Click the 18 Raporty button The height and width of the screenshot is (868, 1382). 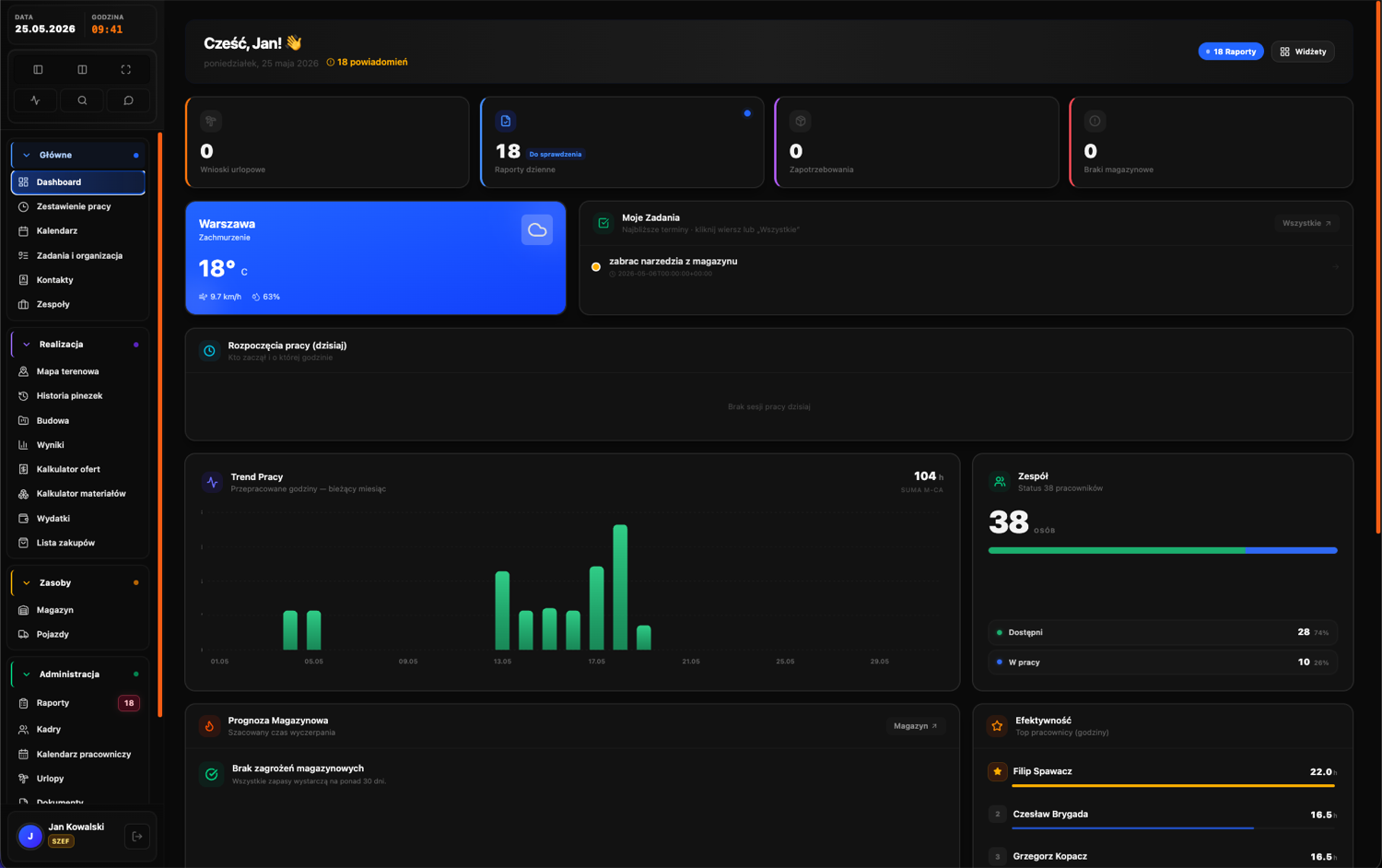coord(1231,52)
